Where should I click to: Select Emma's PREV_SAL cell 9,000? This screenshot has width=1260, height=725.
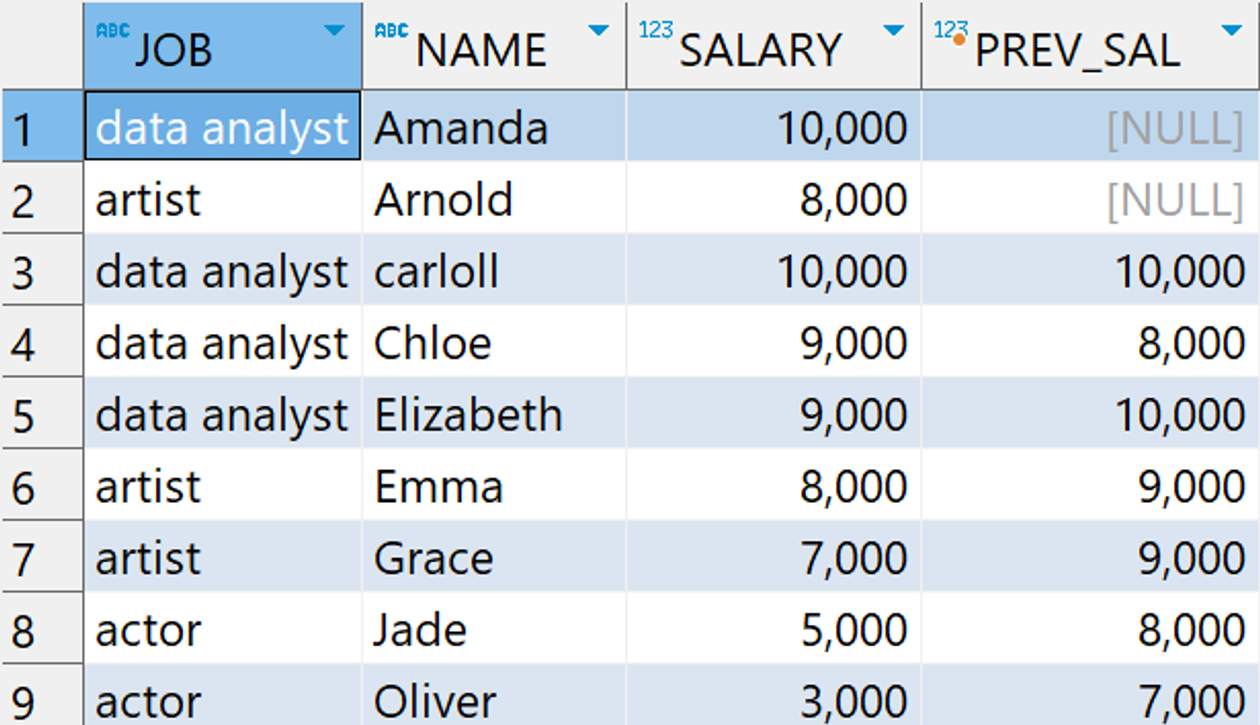coord(1091,486)
